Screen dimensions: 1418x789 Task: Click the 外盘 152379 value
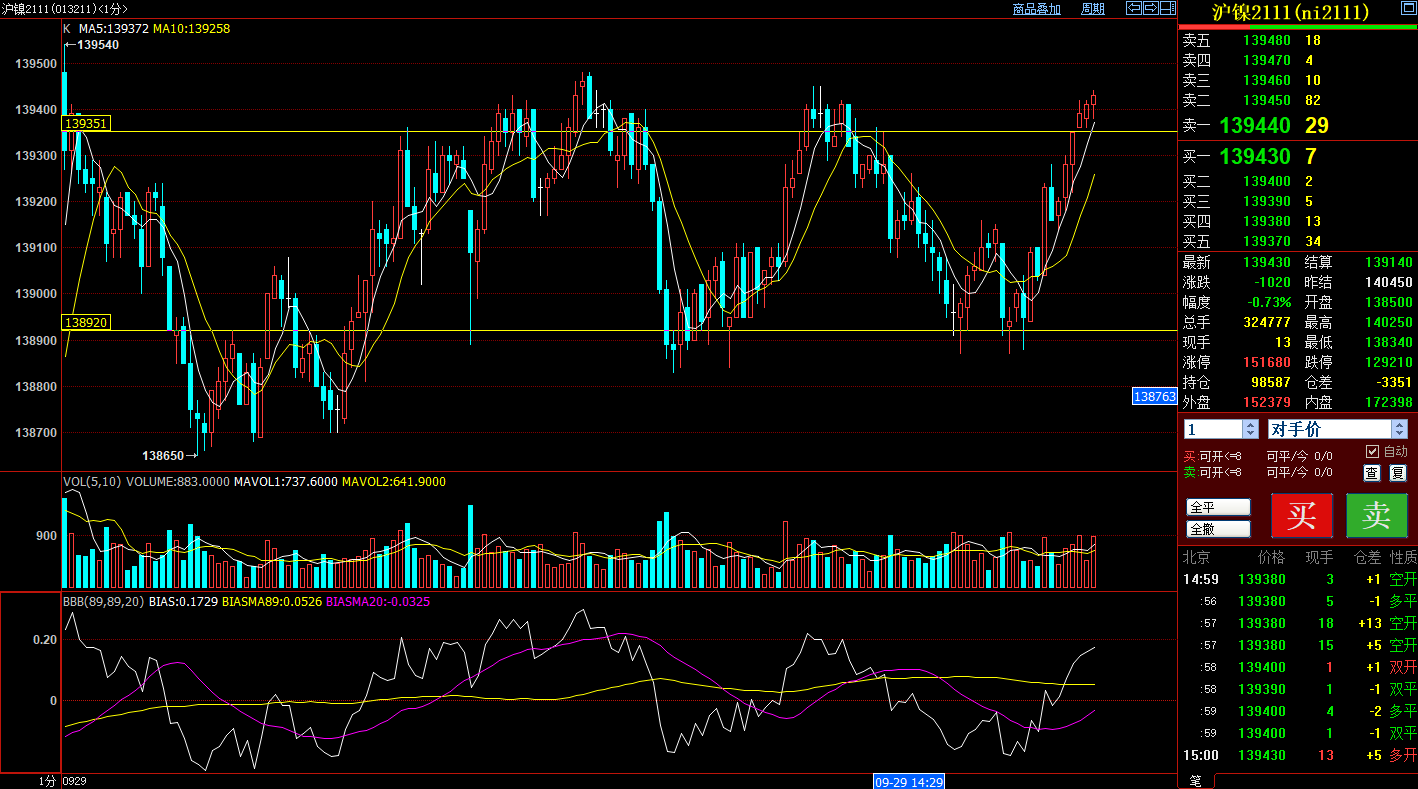1267,402
